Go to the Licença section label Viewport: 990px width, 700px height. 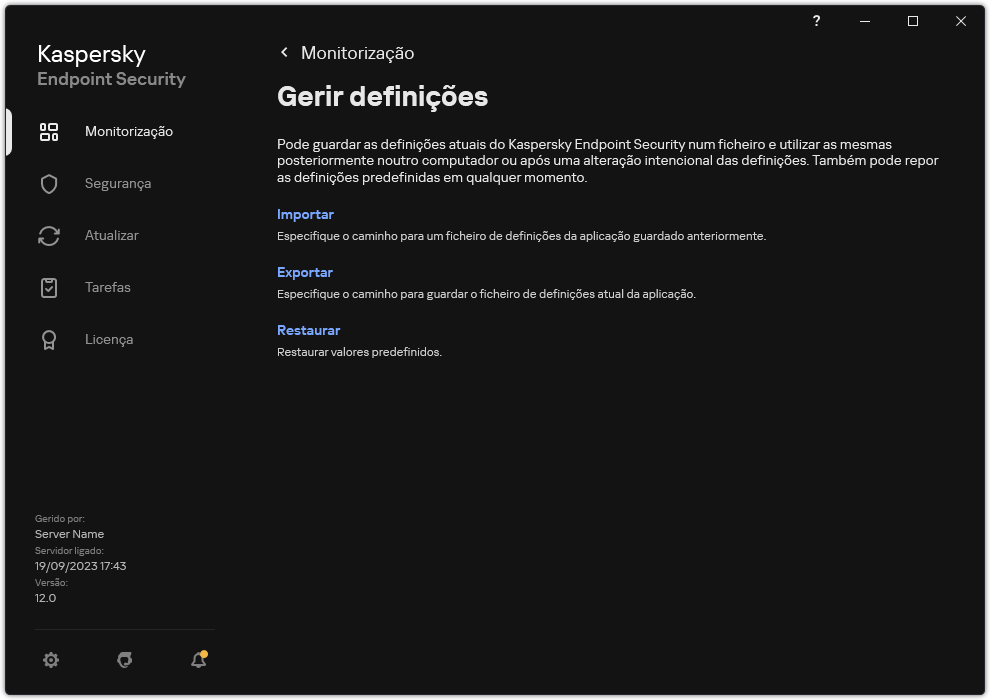point(109,340)
